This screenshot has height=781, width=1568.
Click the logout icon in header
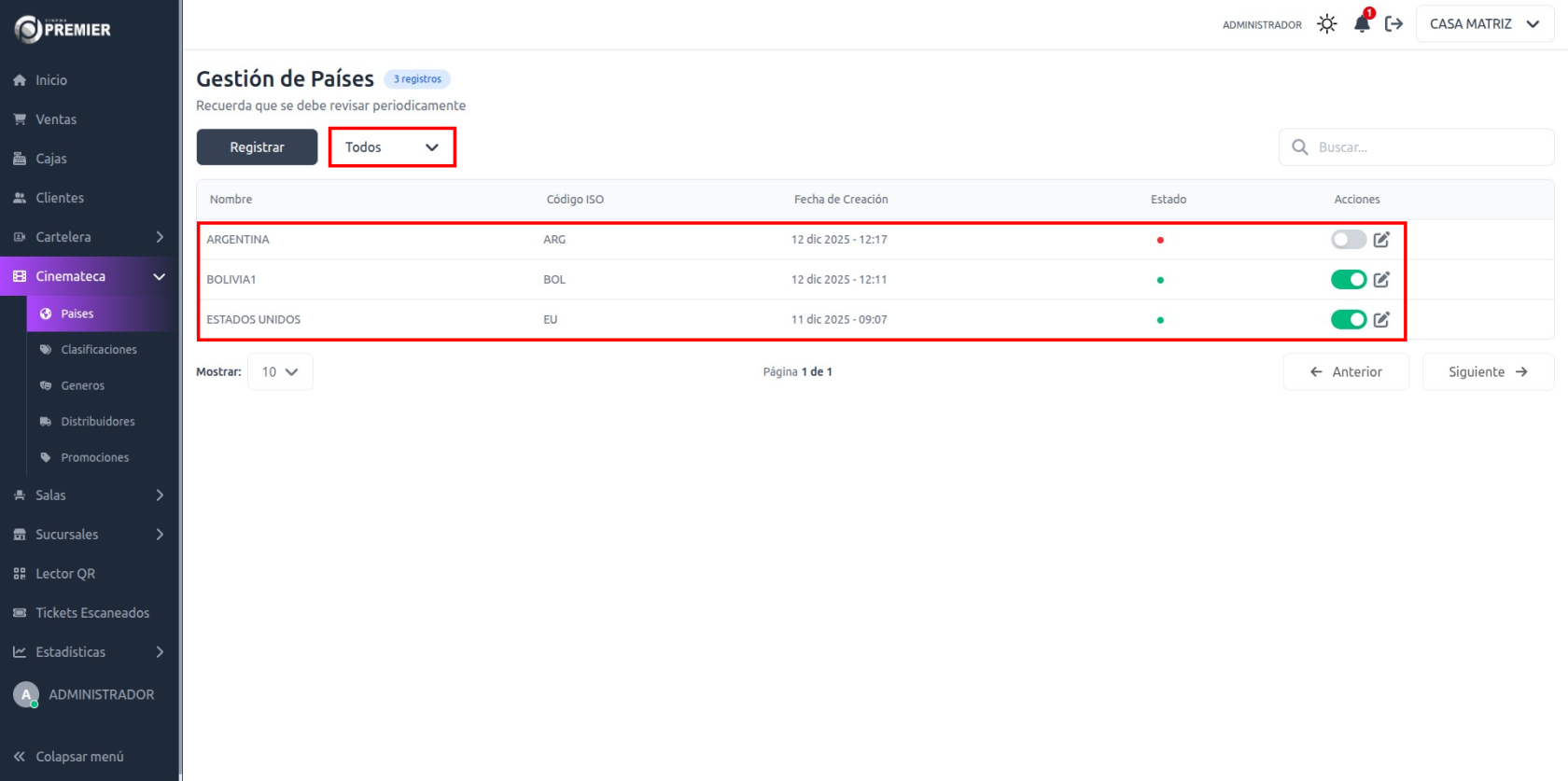tap(1393, 24)
